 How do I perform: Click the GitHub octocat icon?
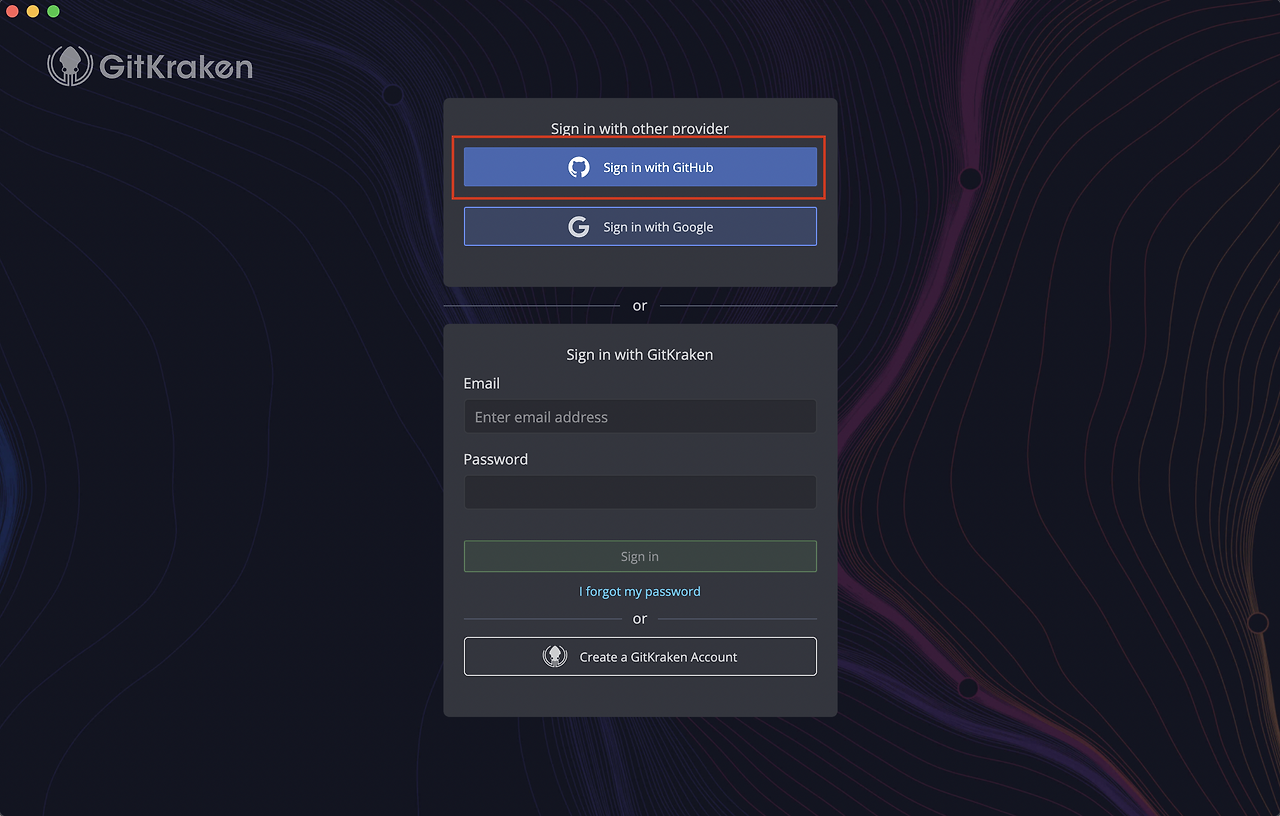click(x=578, y=167)
